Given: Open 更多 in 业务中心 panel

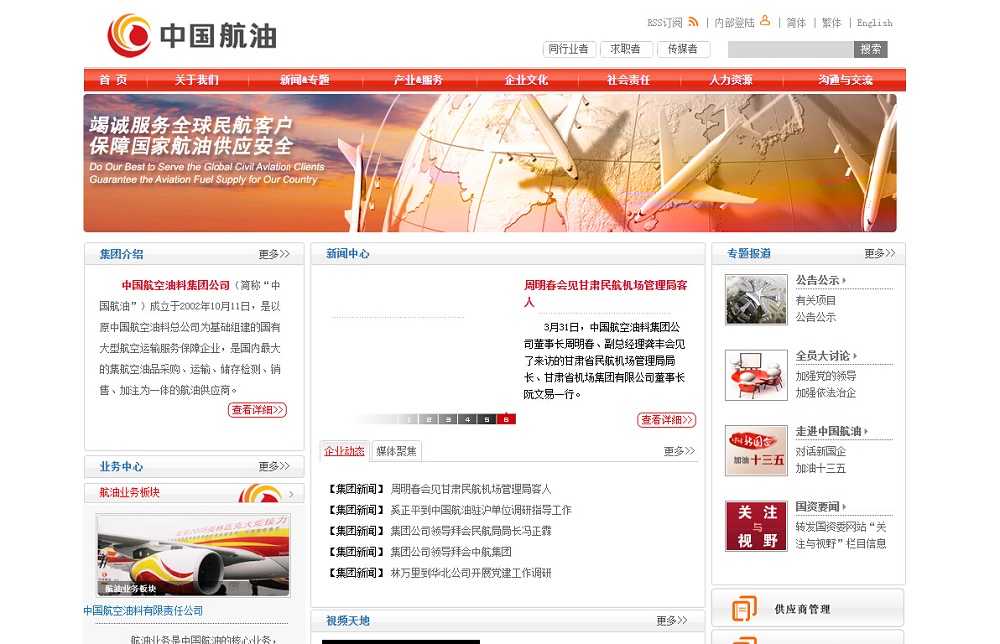Looking at the screenshot, I should (x=274, y=467).
